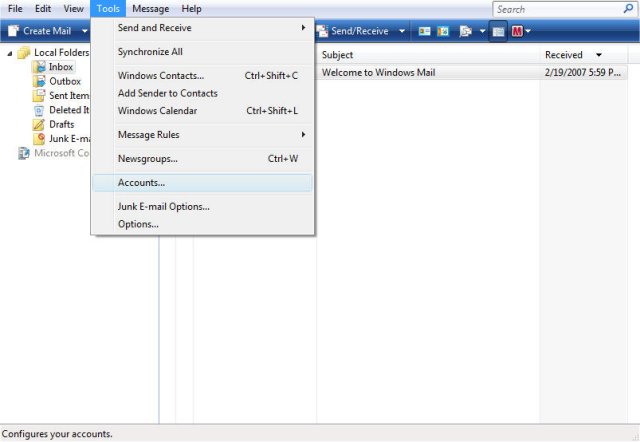Select Add Sender to Contacts
The width and height of the screenshot is (640, 442).
(x=203, y=93)
